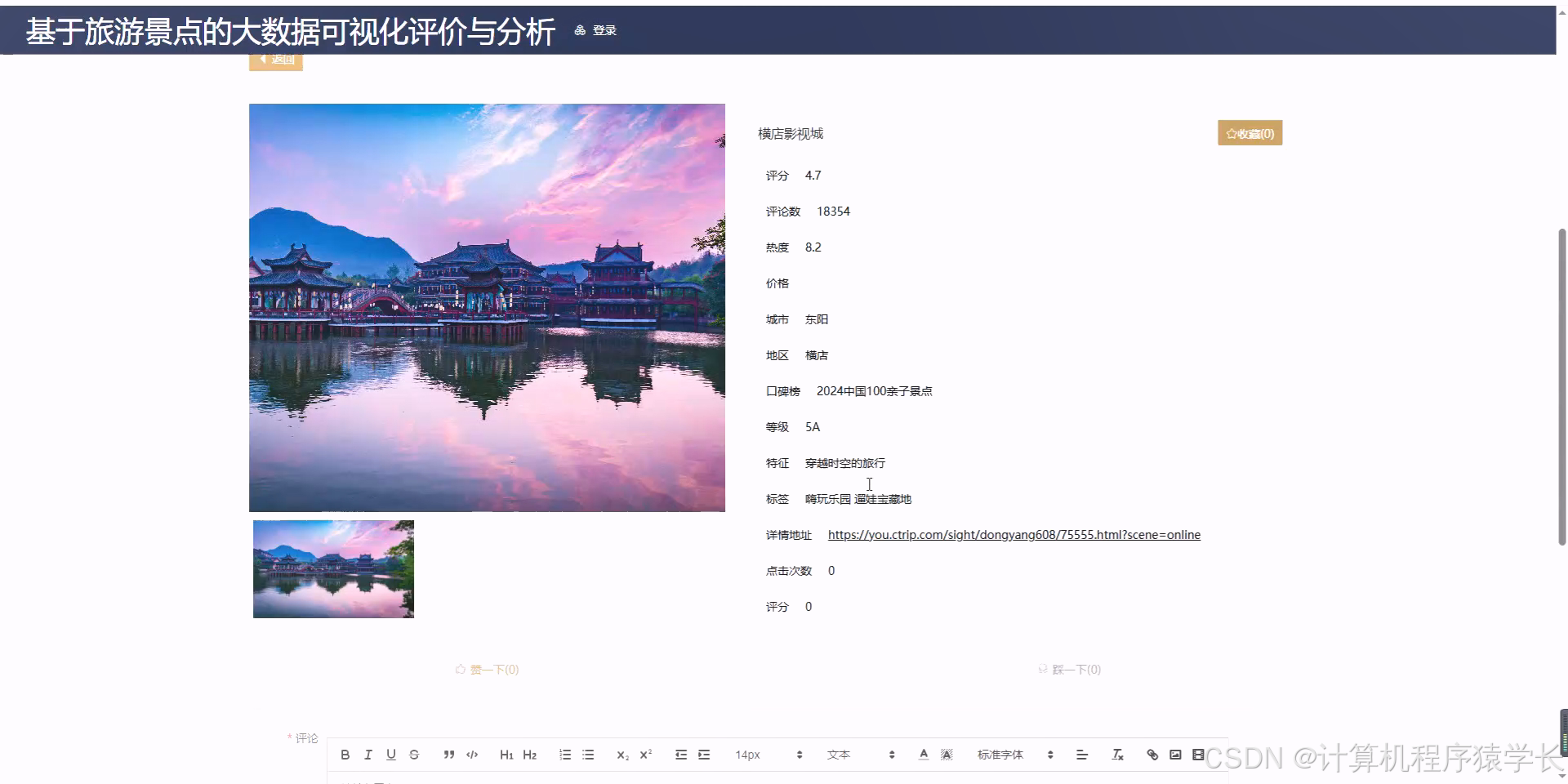Image resolution: width=1568 pixels, height=784 pixels.
Task: Insert a code block
Action: pyautogui.click(x=471, y=755)
